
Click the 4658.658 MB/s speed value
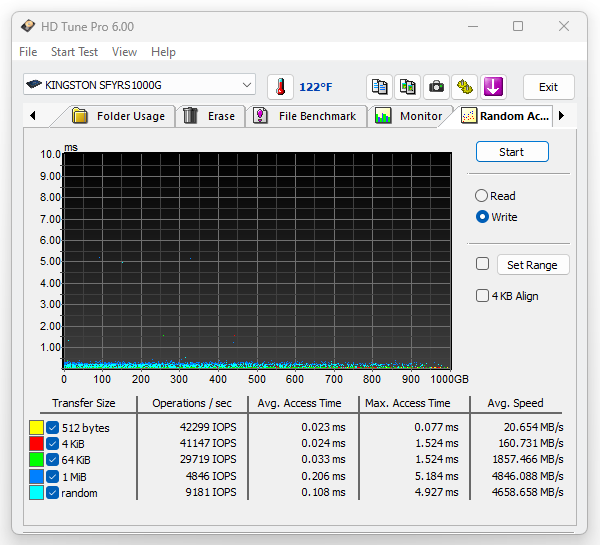[527, 492]
